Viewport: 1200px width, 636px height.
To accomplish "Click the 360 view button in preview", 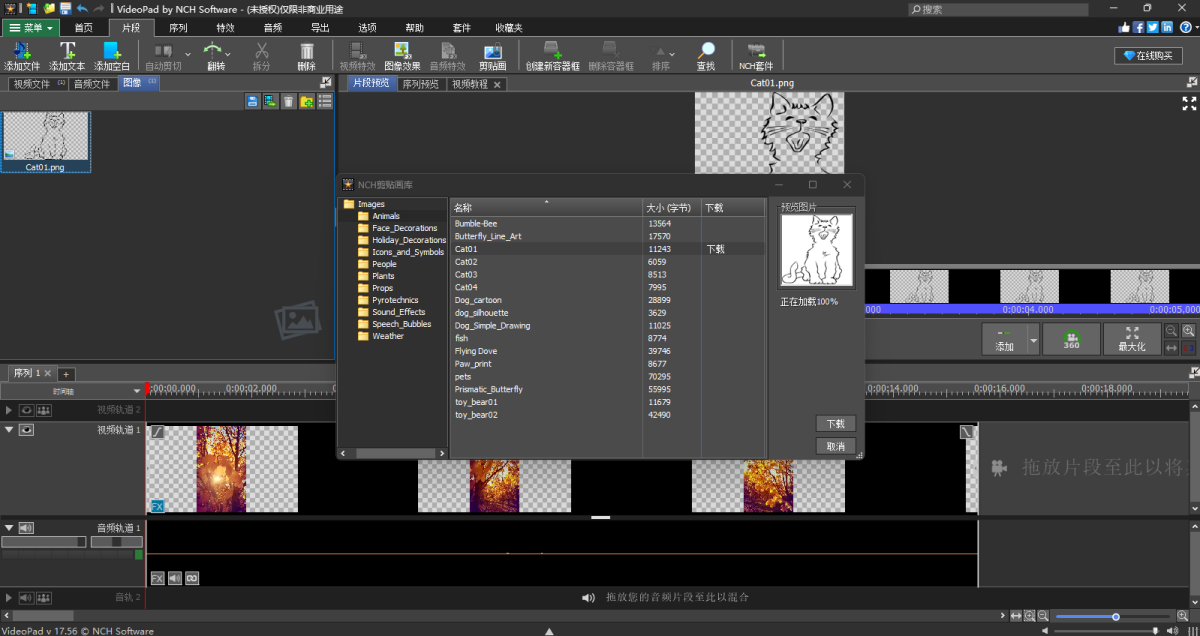I will (1071, 339).
